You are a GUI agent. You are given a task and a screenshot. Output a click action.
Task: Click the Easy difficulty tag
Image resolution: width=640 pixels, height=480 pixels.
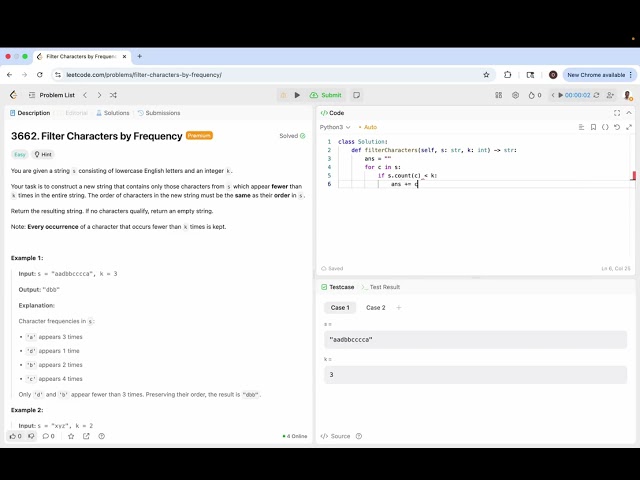click(20, 154)
